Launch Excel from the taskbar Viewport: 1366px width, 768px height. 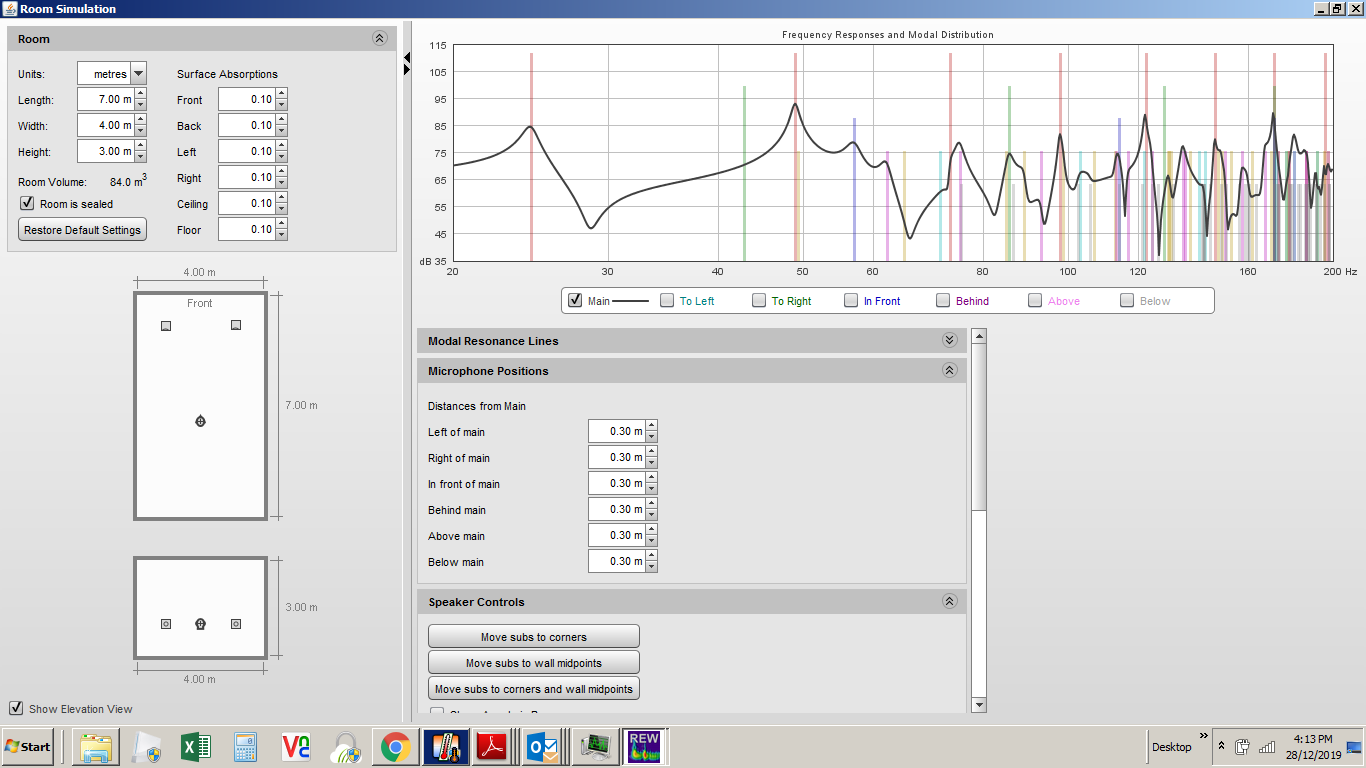[x=196, y=747]
